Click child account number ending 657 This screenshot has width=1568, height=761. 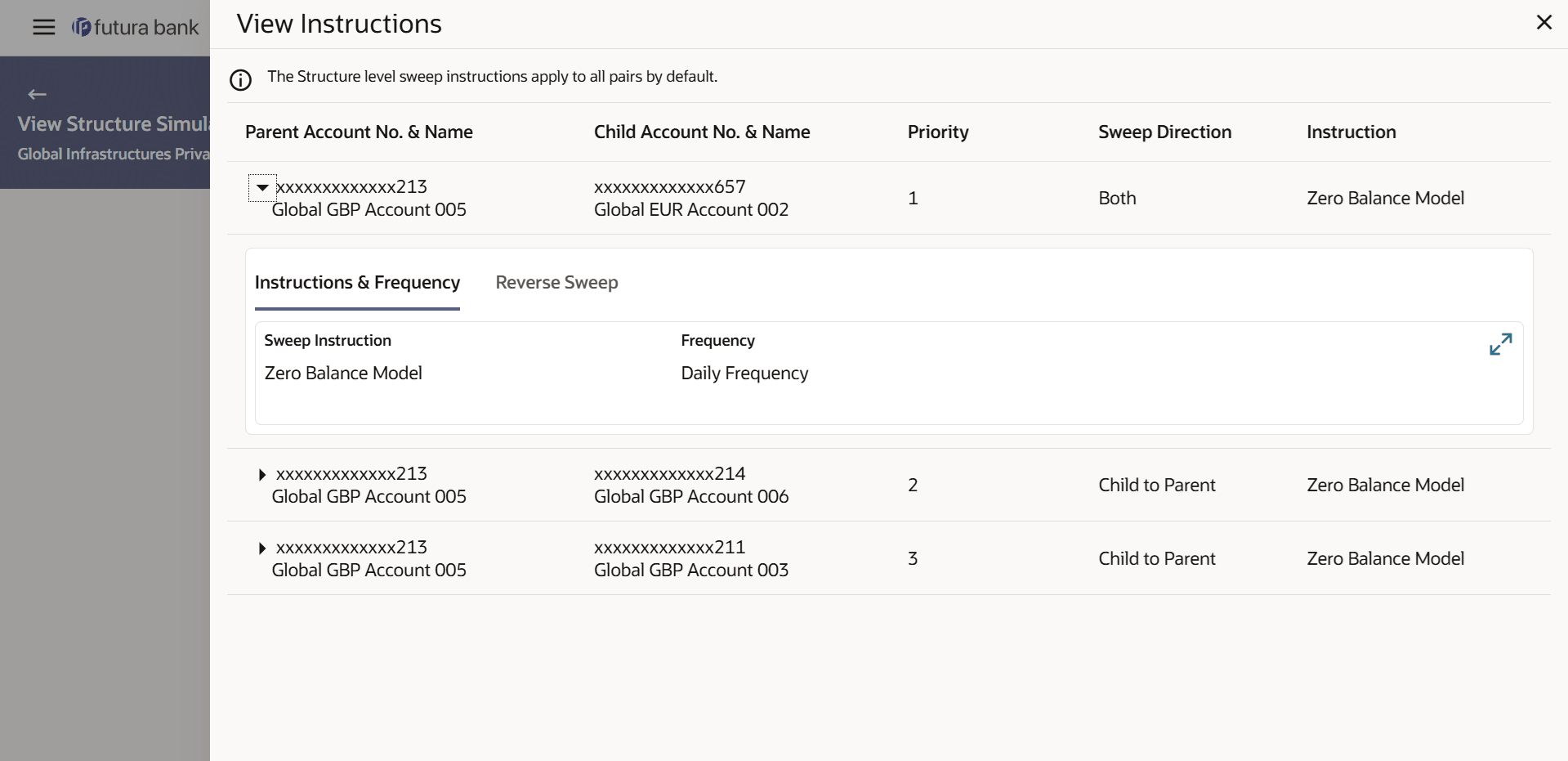pyautogui.click(x=669, y=187)
